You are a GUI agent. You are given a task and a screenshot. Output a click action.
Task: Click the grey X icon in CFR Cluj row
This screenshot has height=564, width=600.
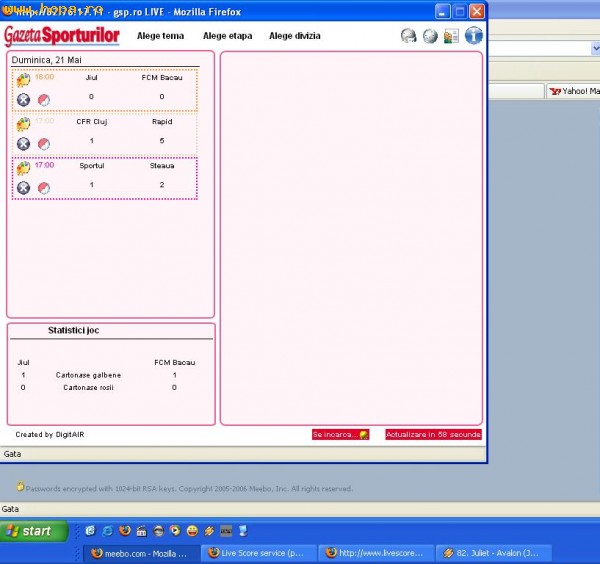[x=23, y=144]
